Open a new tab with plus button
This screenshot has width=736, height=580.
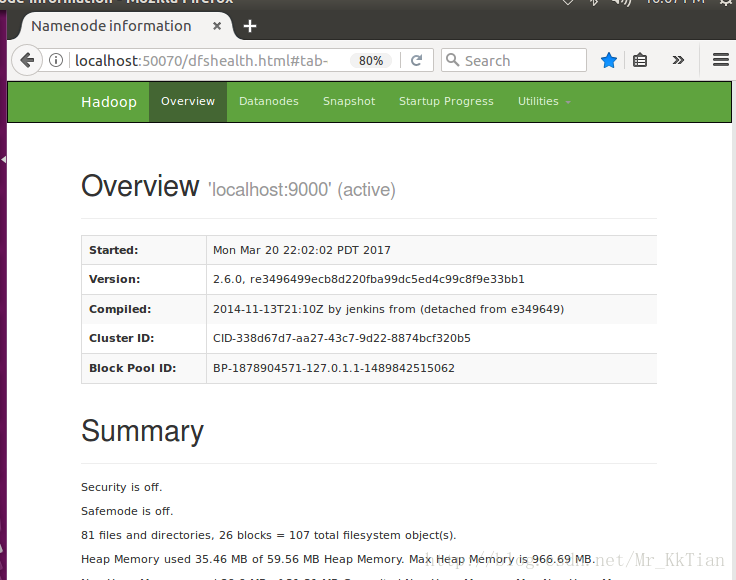[x=250, y=26]
